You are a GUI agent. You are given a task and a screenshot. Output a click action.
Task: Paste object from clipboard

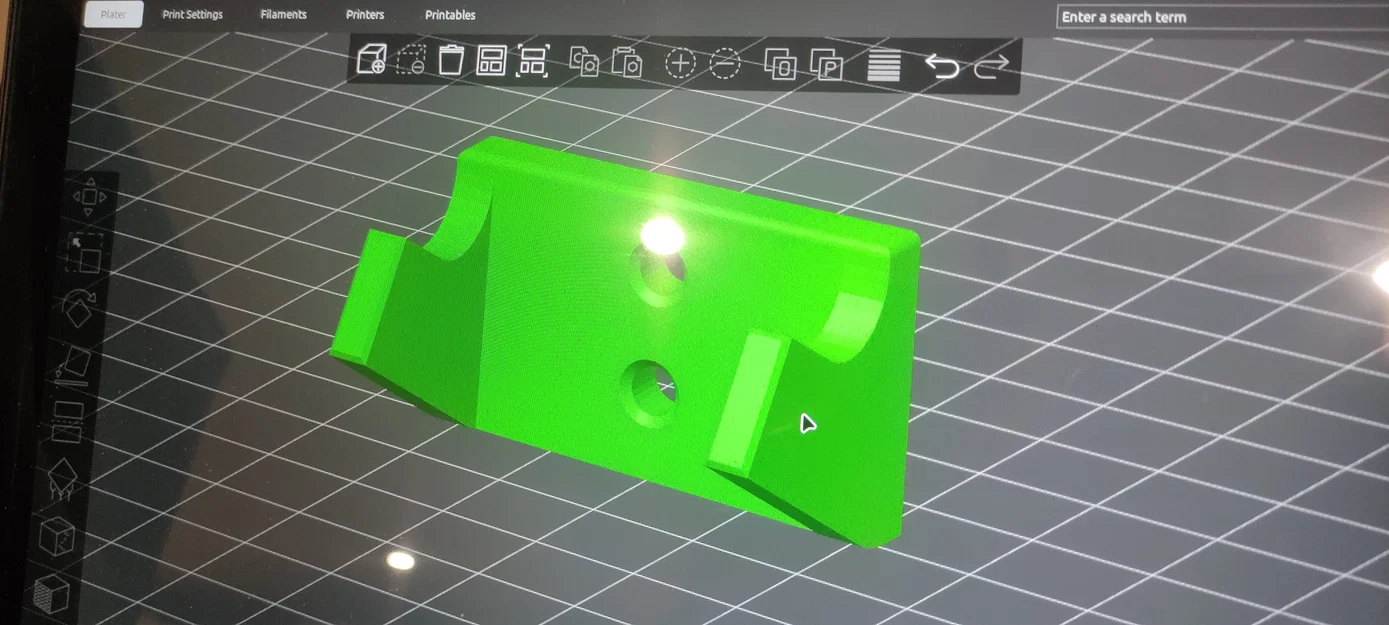coord(627,63)
